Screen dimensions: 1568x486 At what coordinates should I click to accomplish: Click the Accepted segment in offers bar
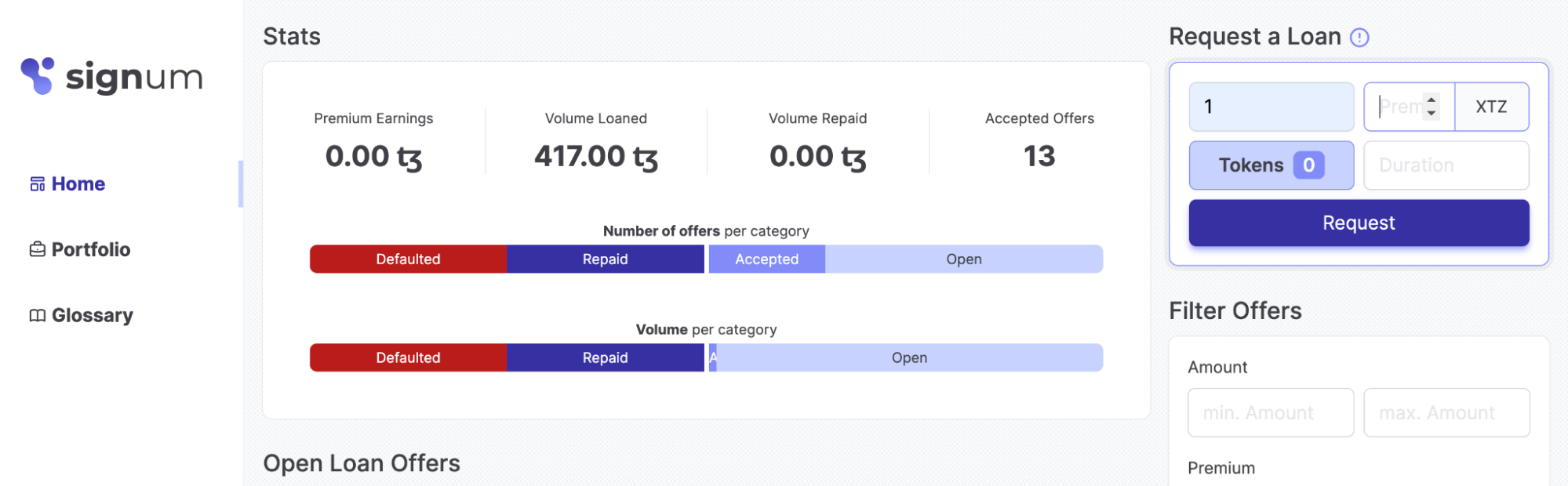pyautogui.click(x=766, y=259)
